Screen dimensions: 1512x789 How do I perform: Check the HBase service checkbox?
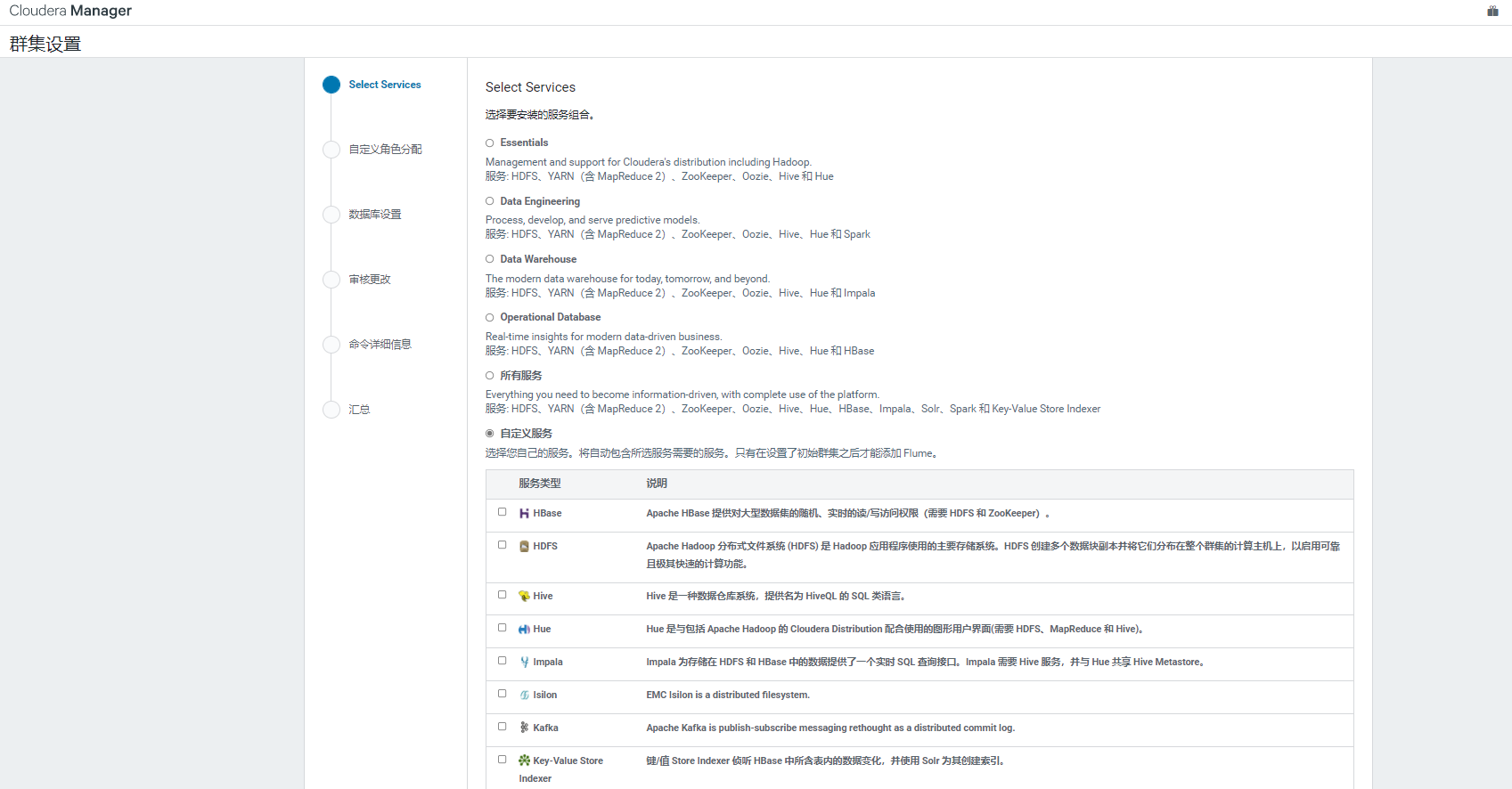coord(502,512)
